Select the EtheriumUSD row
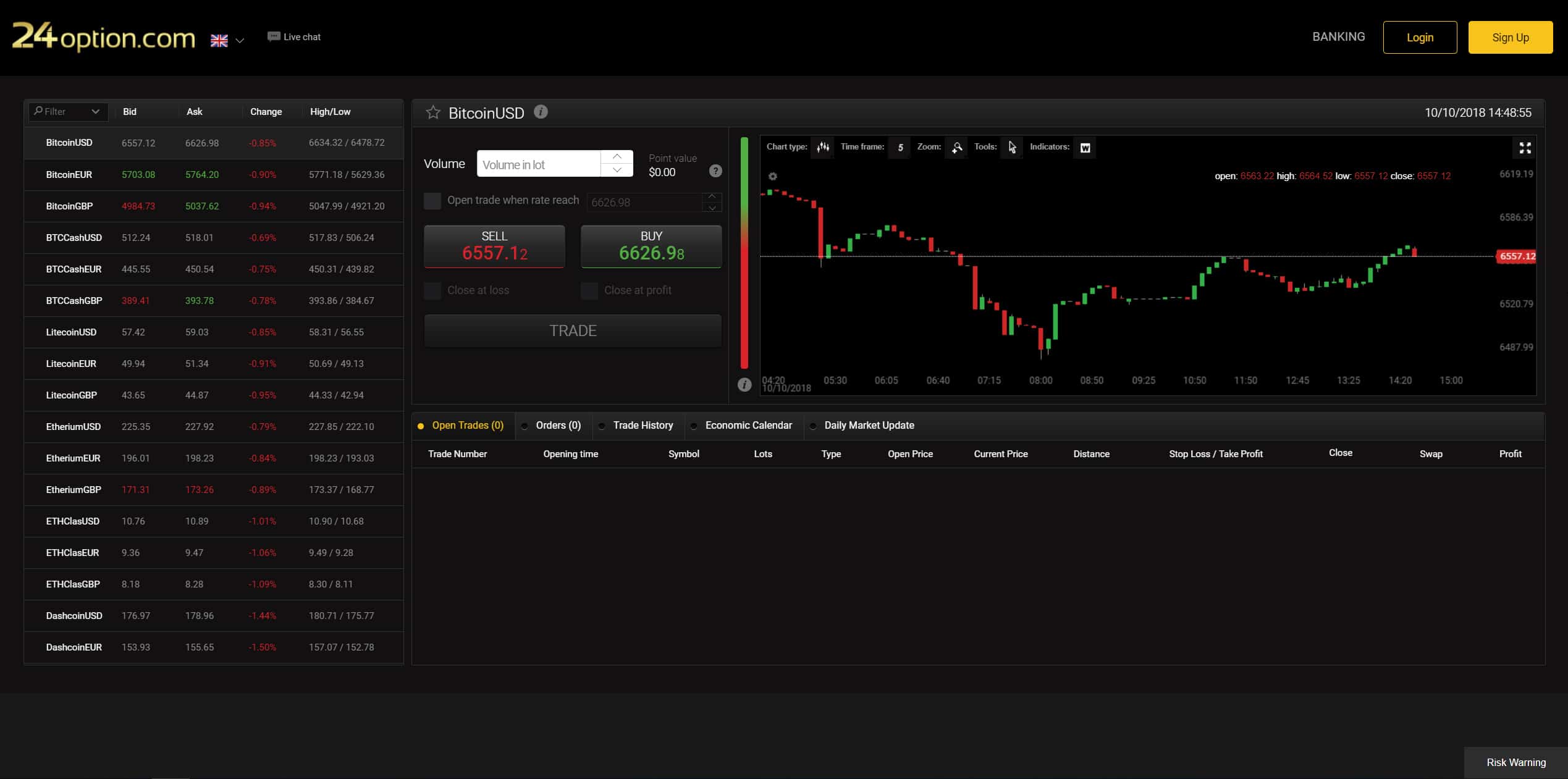Image resolution: width=1568 pixels, height=779 pixels. coord(214,427)
